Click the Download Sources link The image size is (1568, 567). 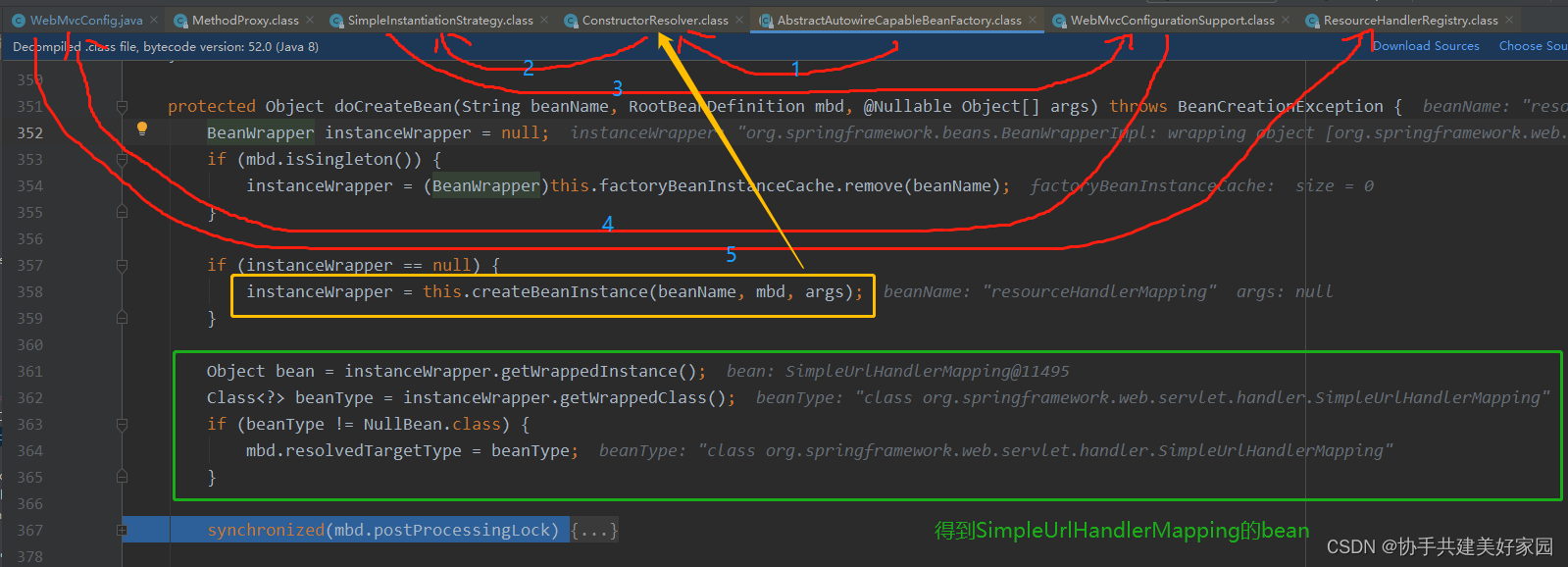click(x=1426, y=46)
